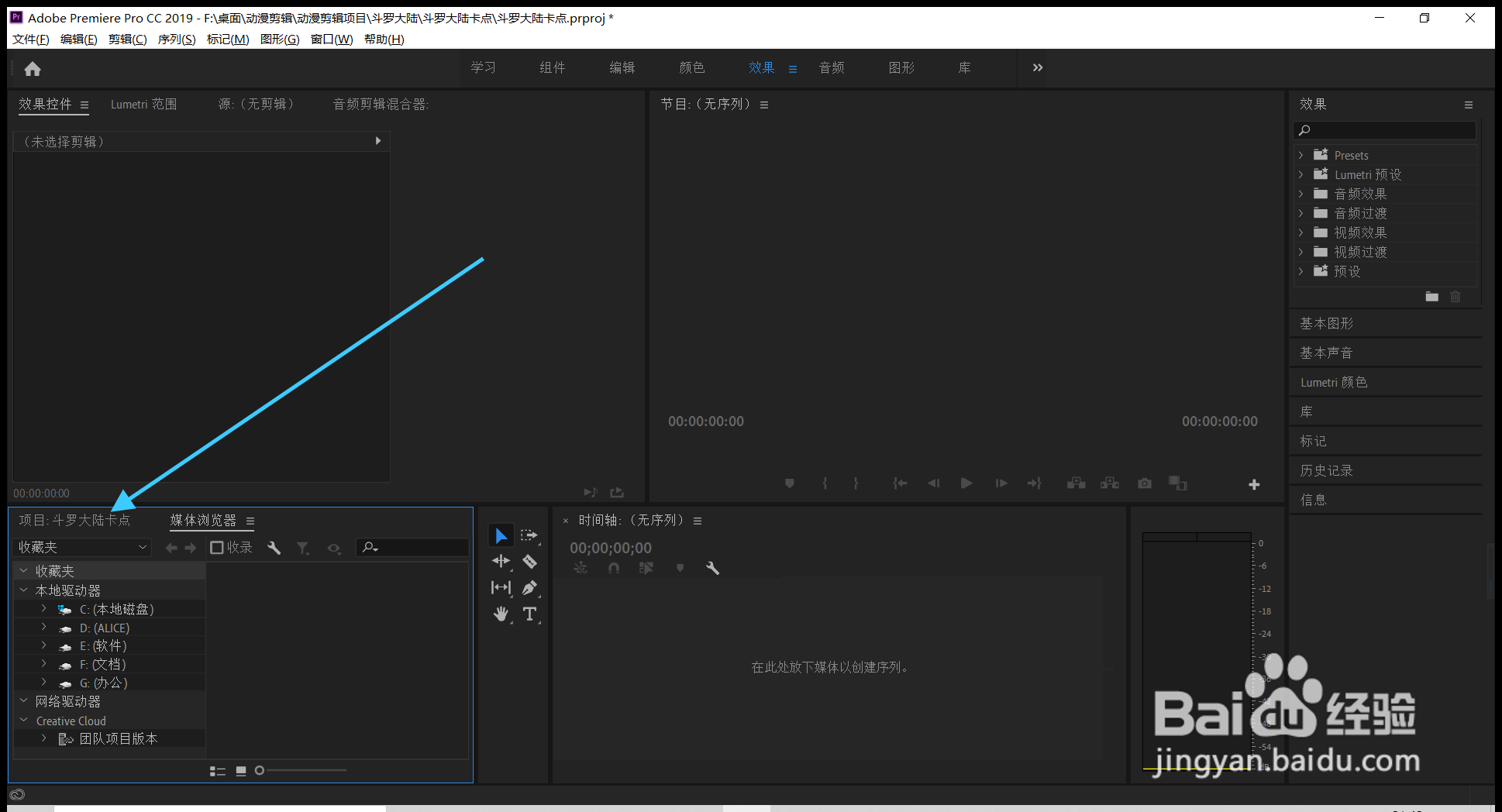1502x812 pixels.
Task: Step back one frame
Action: [933, 483]
